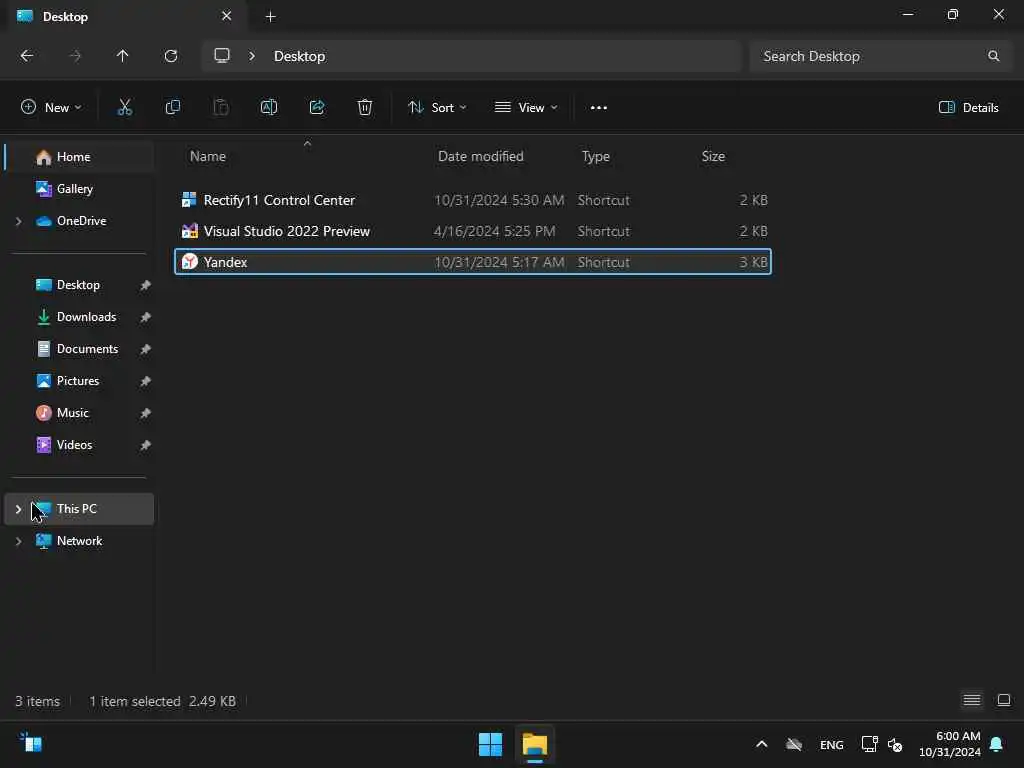1024x768 pixels.
Task: Rename the selected Yandex shortcut
Action: 269,108
